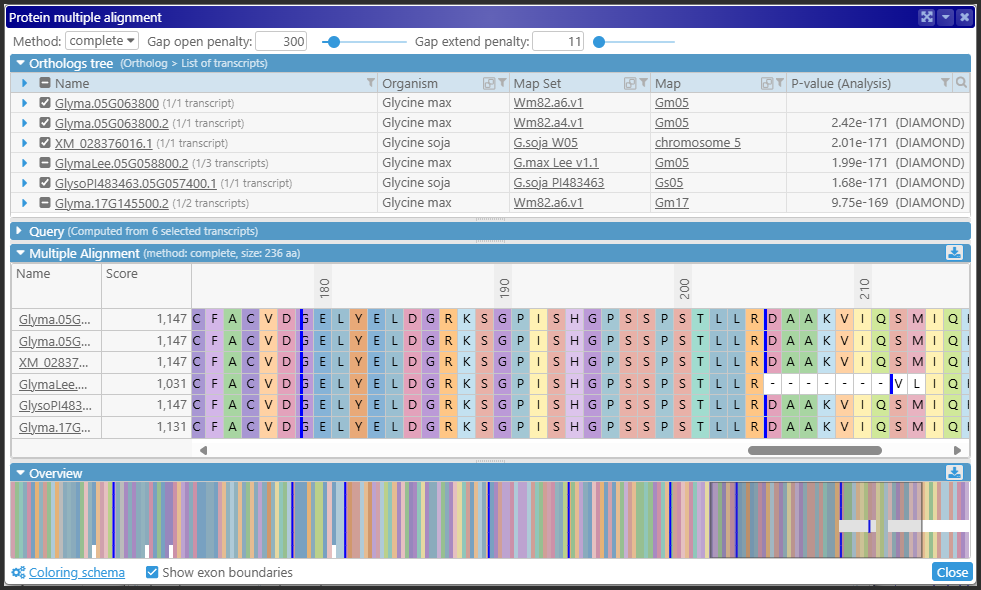981x590 pixels.
Task: Open the Gm17 map link
Action: [671, 203]
